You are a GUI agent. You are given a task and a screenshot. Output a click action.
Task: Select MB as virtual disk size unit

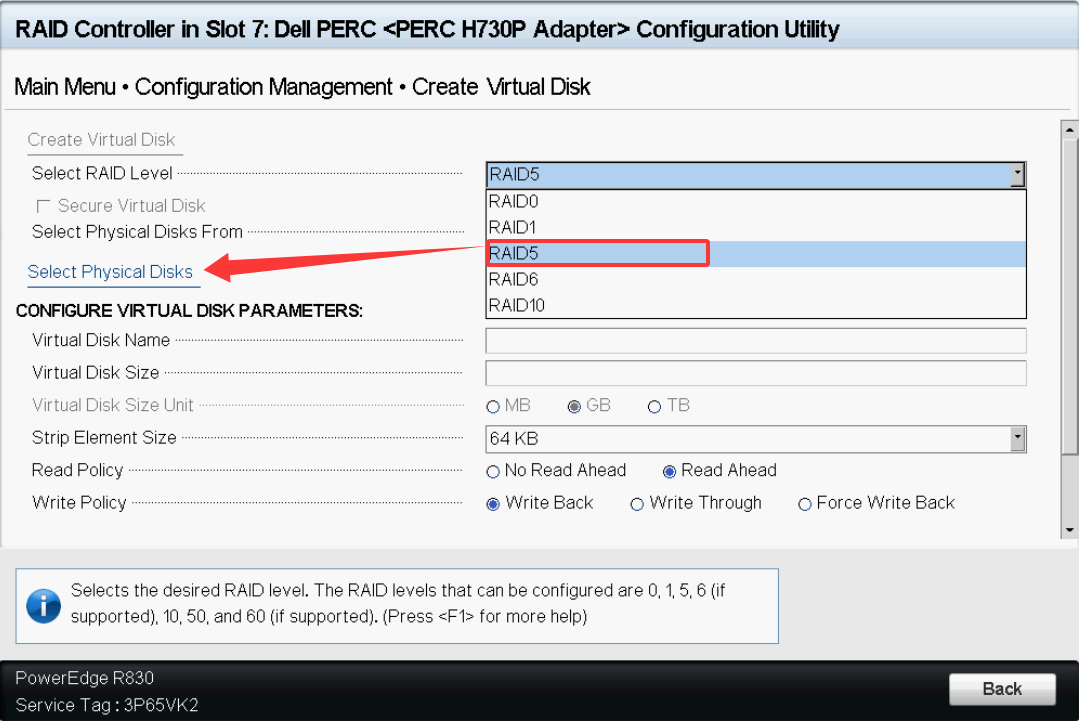coord(493,406)
